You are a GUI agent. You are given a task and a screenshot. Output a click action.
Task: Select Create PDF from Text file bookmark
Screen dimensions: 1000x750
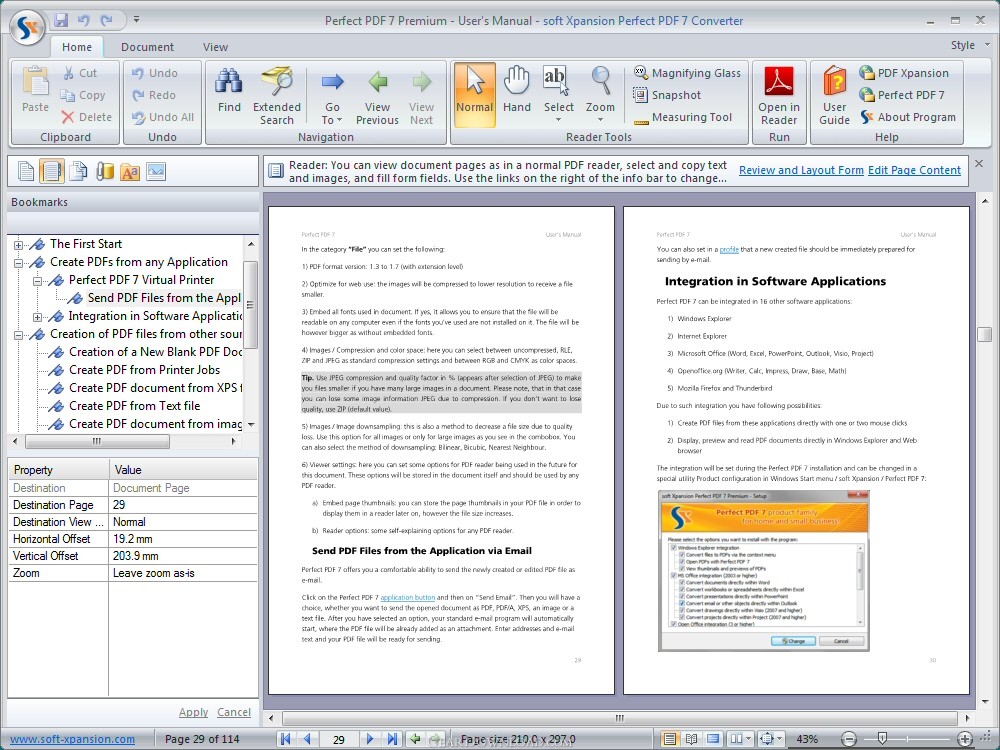(135, 406)
